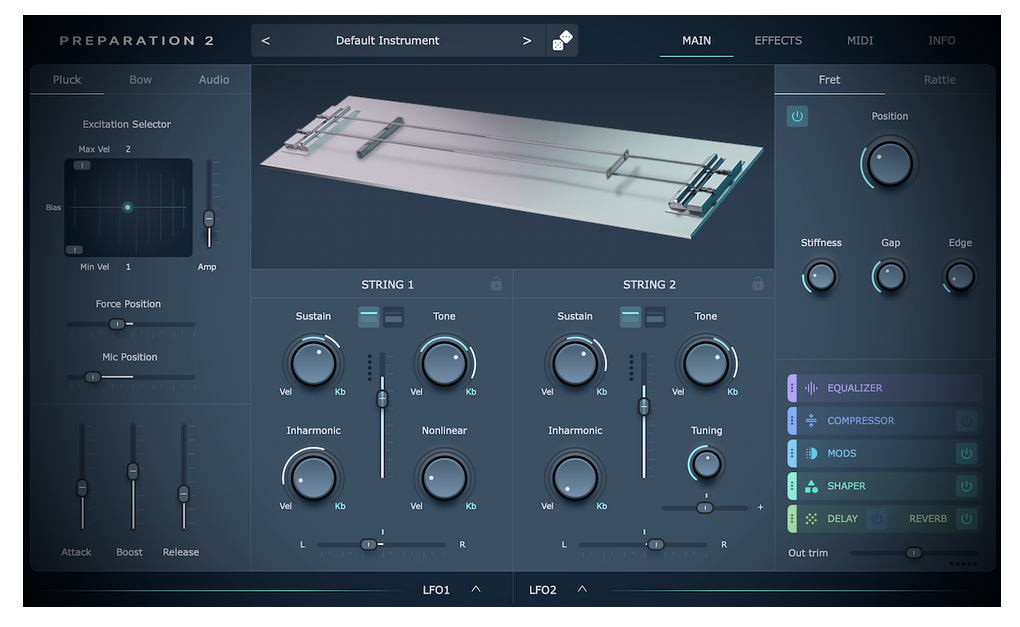Viewport: 1020px width, 627px height.
Task: Click the Shaper shapes icon
Action: pos(811,486)
